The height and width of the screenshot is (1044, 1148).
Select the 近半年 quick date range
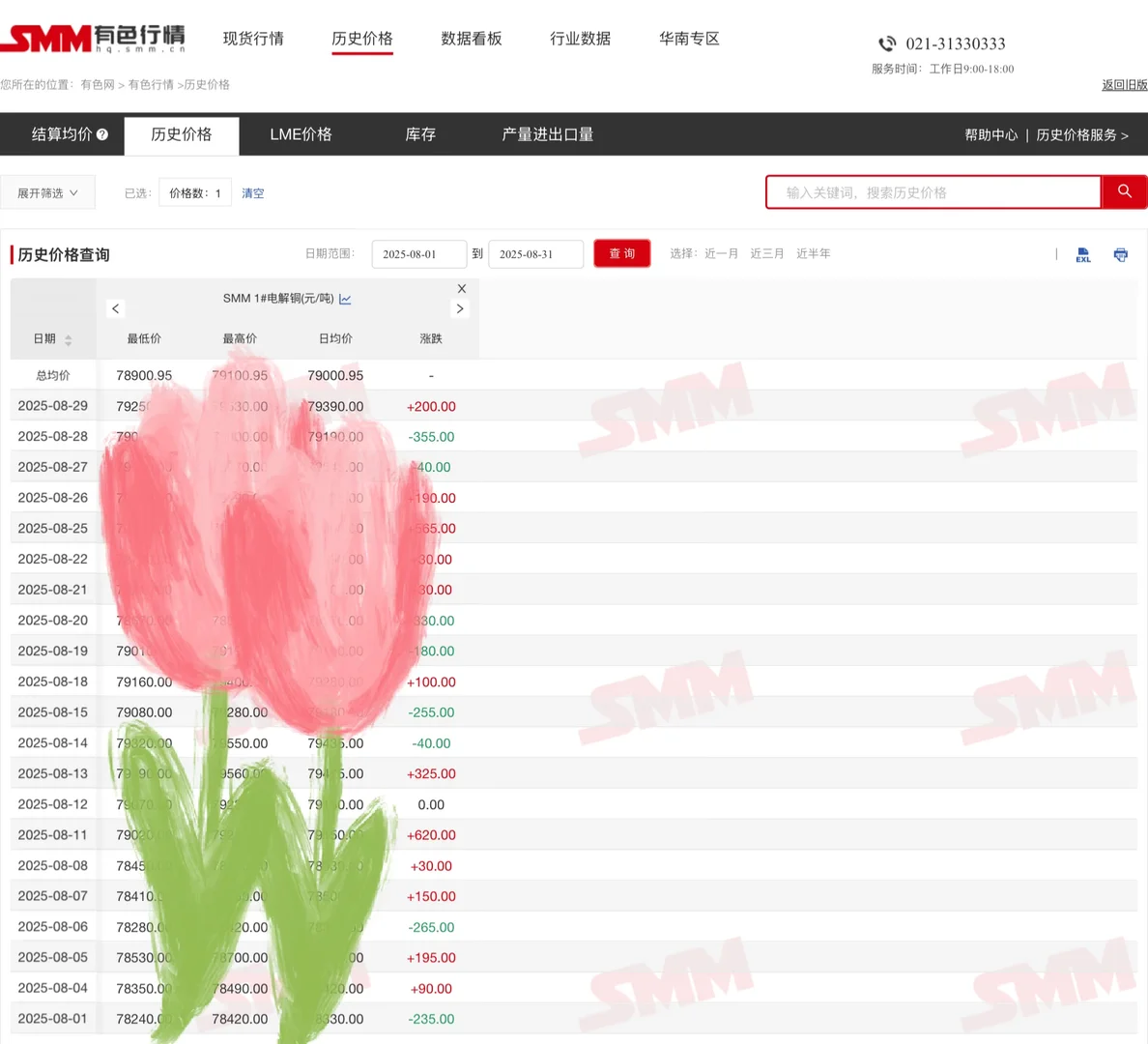[x=815, y=253]
